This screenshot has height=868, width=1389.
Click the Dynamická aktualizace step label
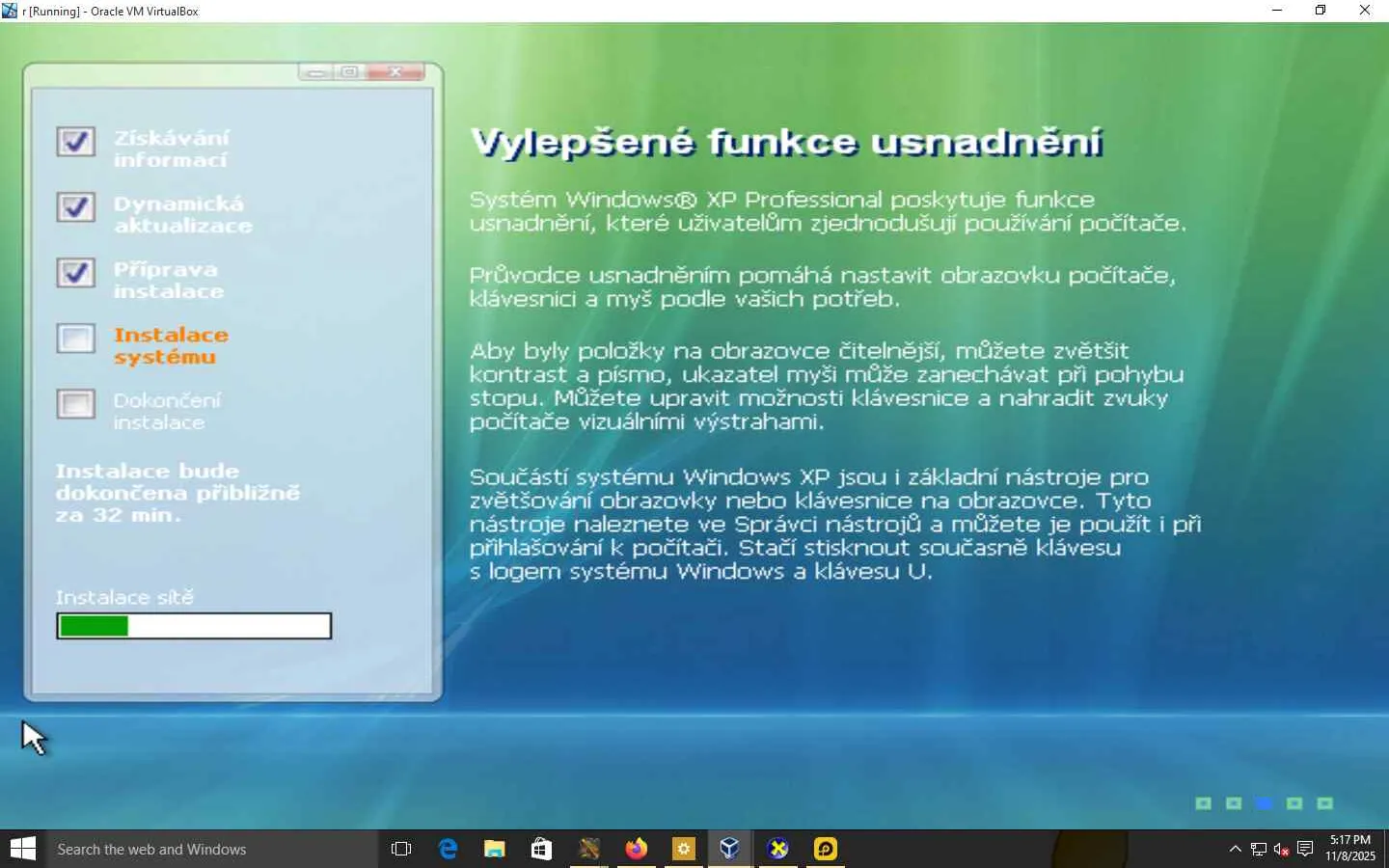coord(182,214)
